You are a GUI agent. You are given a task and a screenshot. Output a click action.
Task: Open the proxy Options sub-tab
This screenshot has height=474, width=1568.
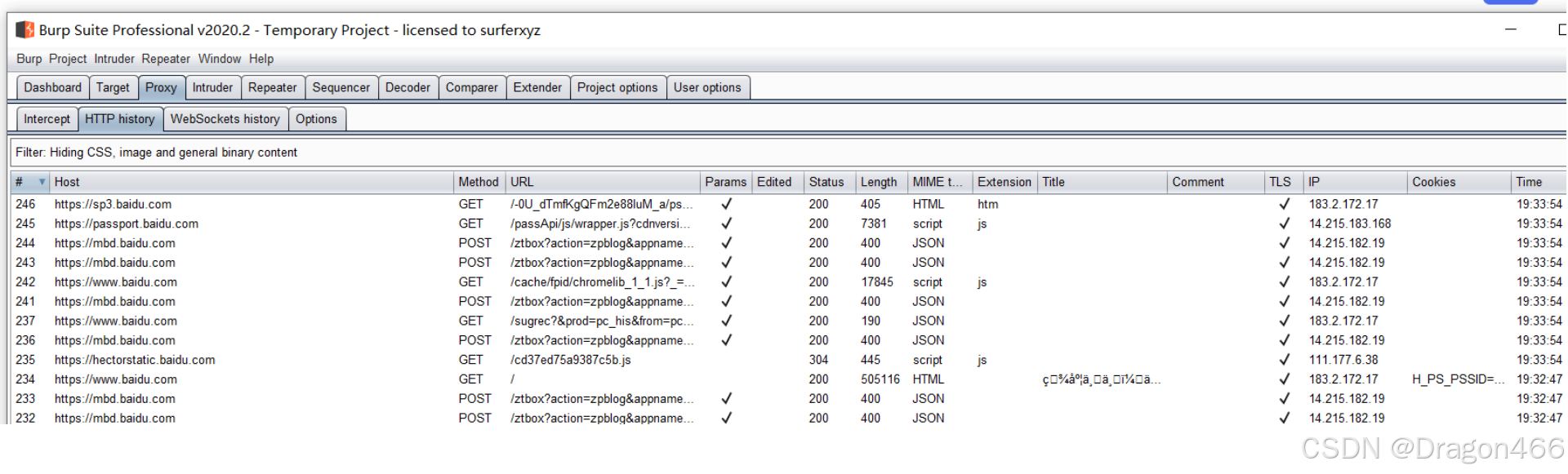pyautogui.click(x=316, y=119)
